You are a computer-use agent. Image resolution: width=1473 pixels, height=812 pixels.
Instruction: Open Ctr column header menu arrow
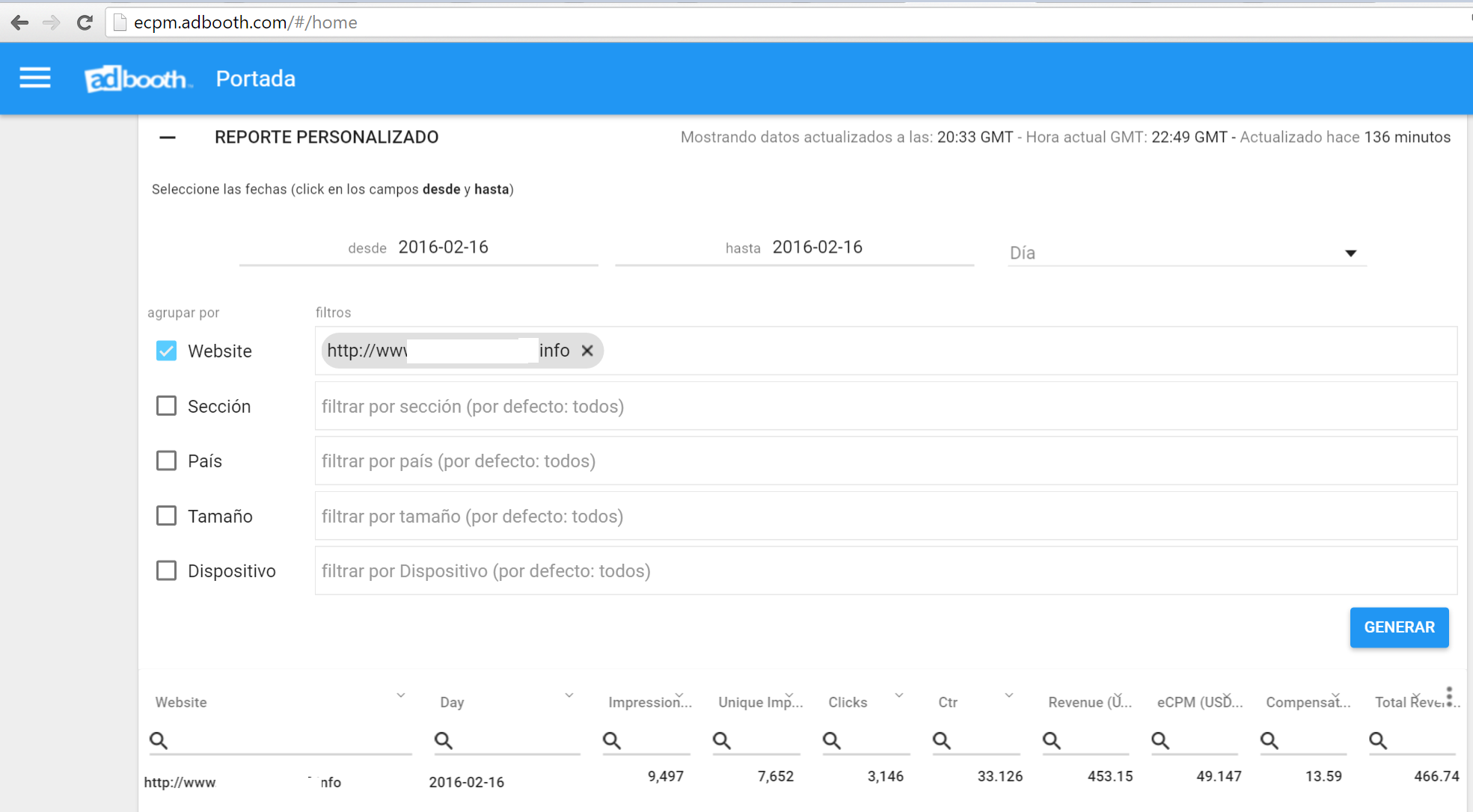pos(1009,695)
